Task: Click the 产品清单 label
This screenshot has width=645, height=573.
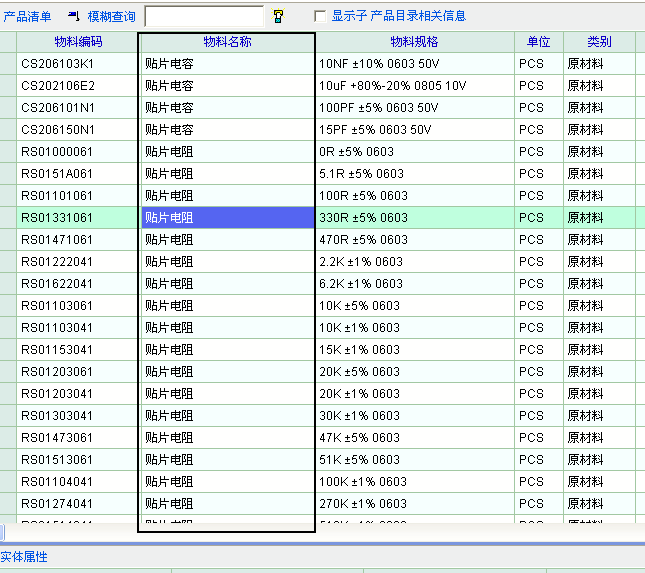Action: [27, 16]
